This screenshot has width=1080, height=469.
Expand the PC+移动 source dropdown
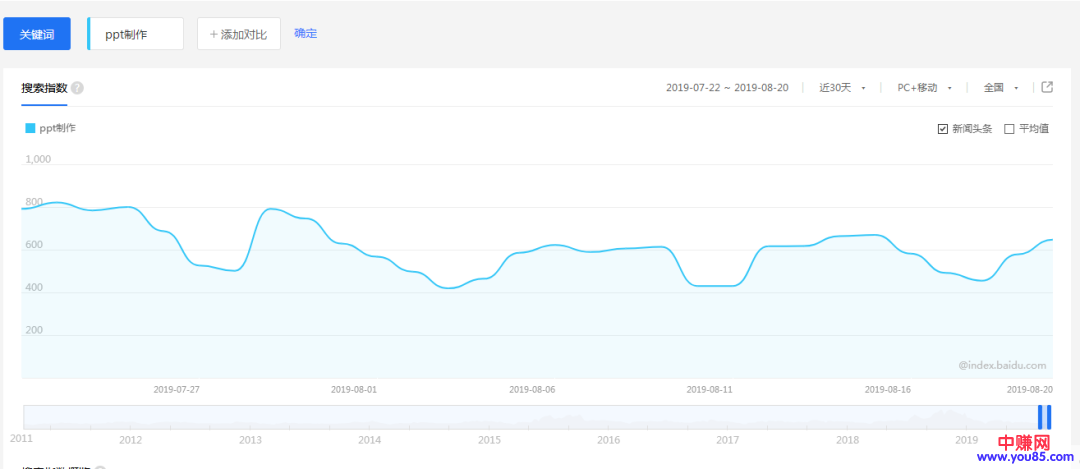pyautogui.click(x=924, y=88)
